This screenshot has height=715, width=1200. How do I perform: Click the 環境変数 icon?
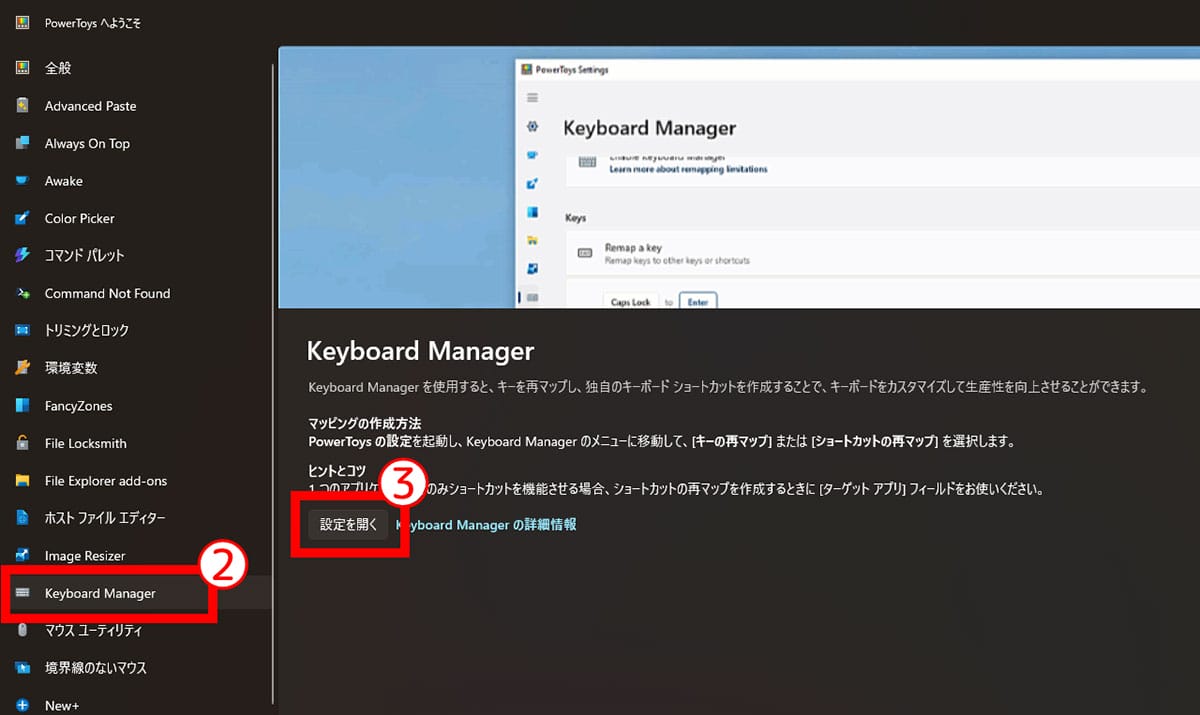click(x=23, y=368)
